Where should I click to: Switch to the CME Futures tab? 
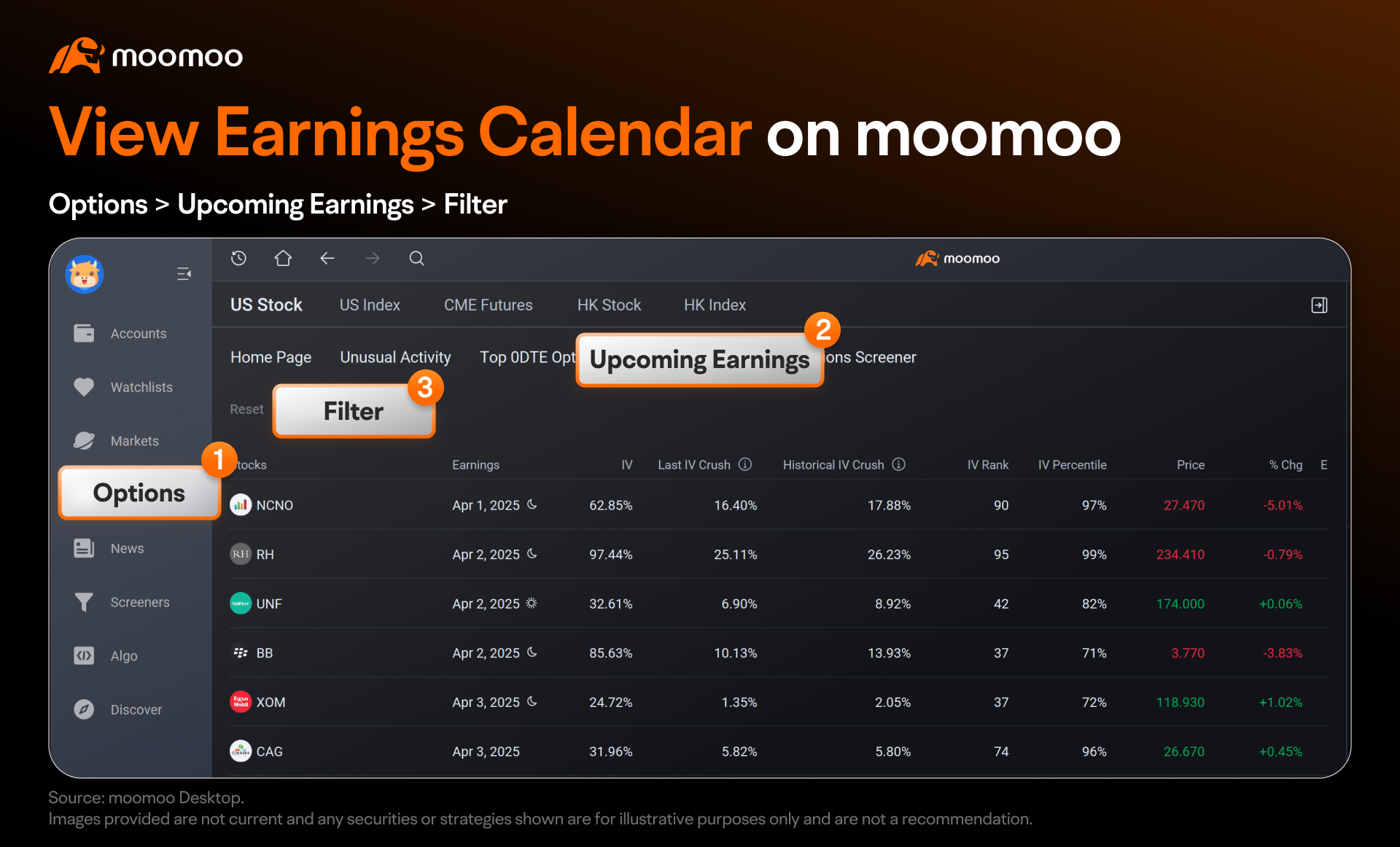click(x=489, y=305)
